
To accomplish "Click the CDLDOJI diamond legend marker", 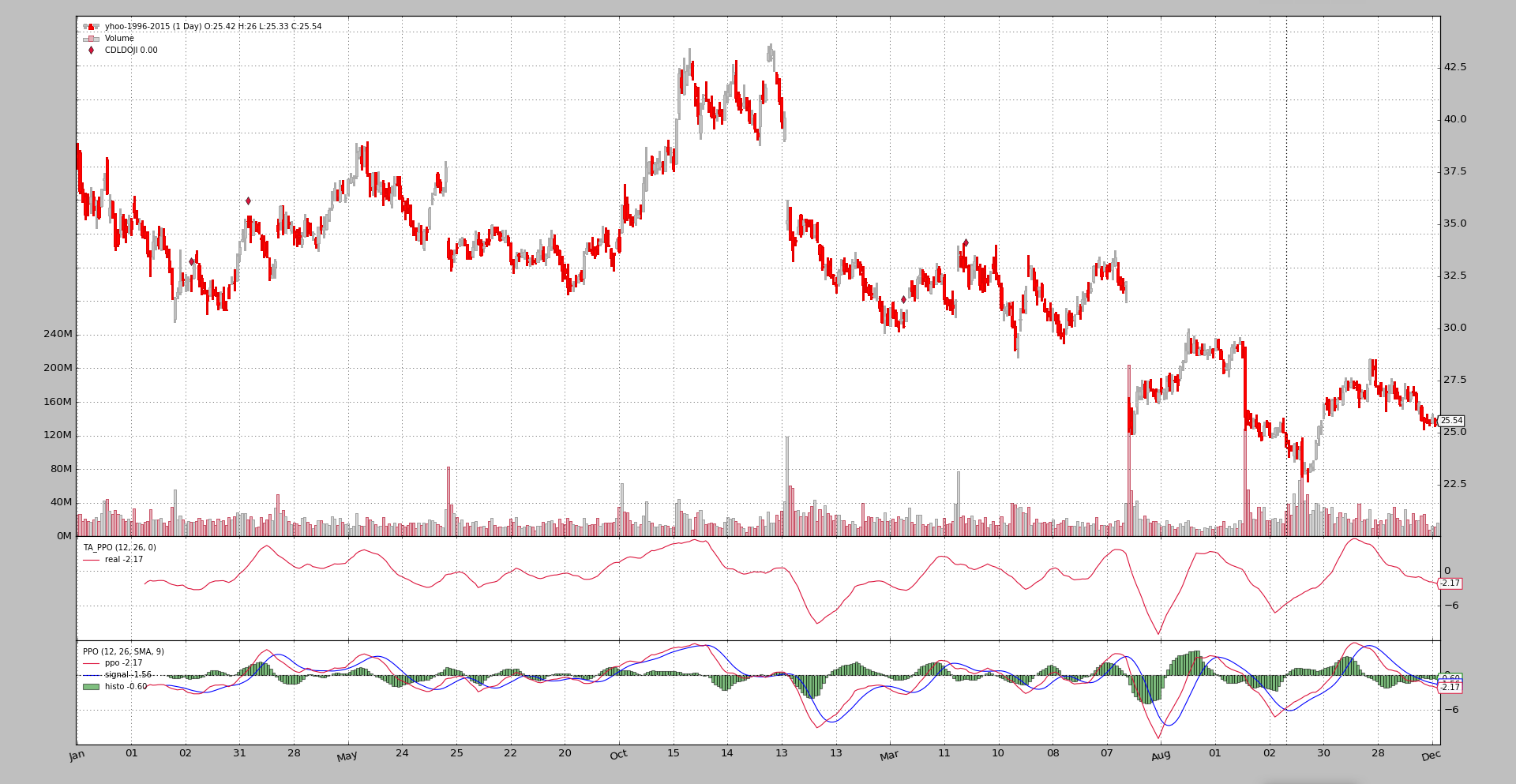I will pyautogui.click(x=91, y=51).
